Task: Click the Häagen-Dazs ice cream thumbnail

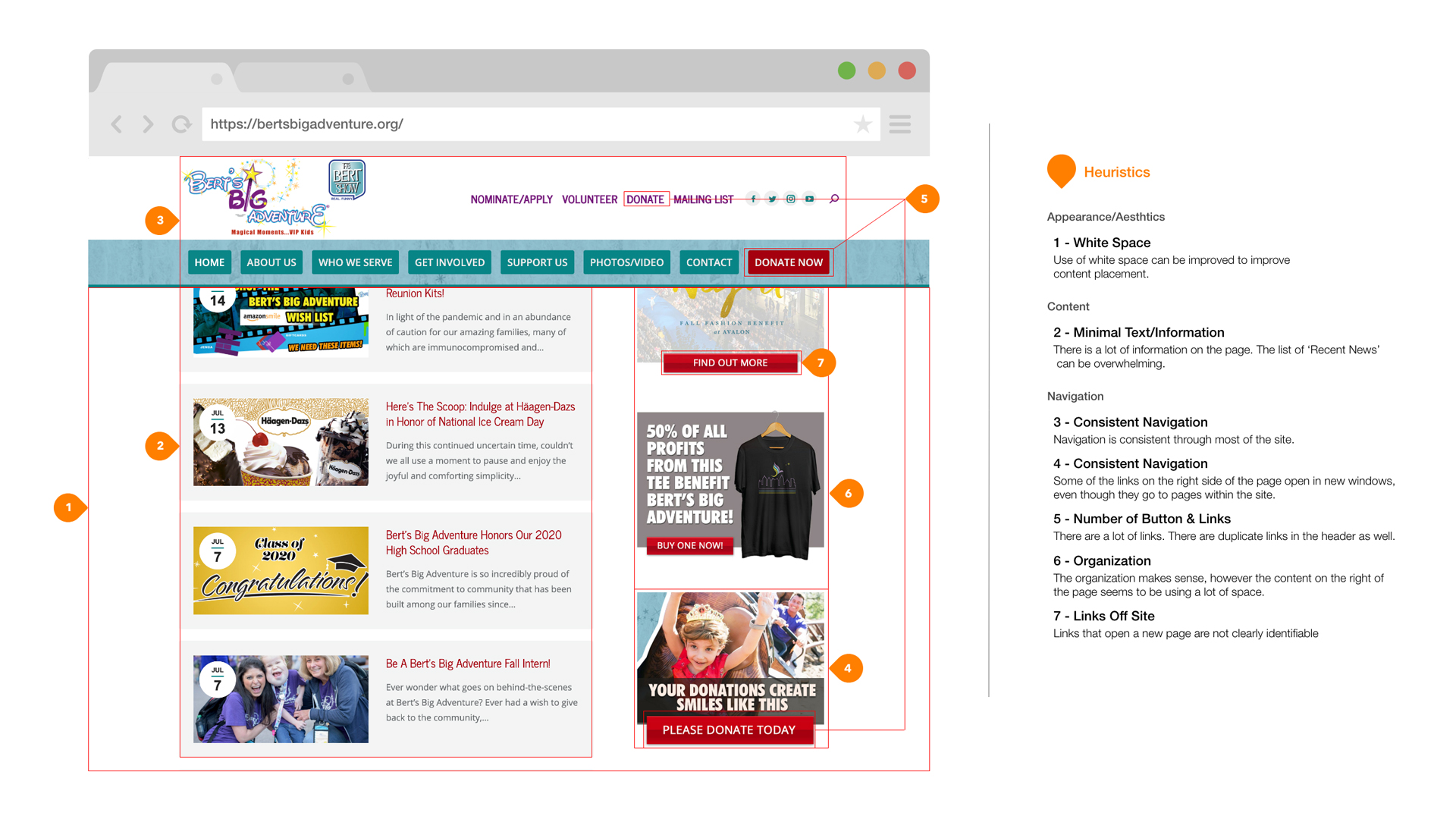Action: tap(281, 442)
